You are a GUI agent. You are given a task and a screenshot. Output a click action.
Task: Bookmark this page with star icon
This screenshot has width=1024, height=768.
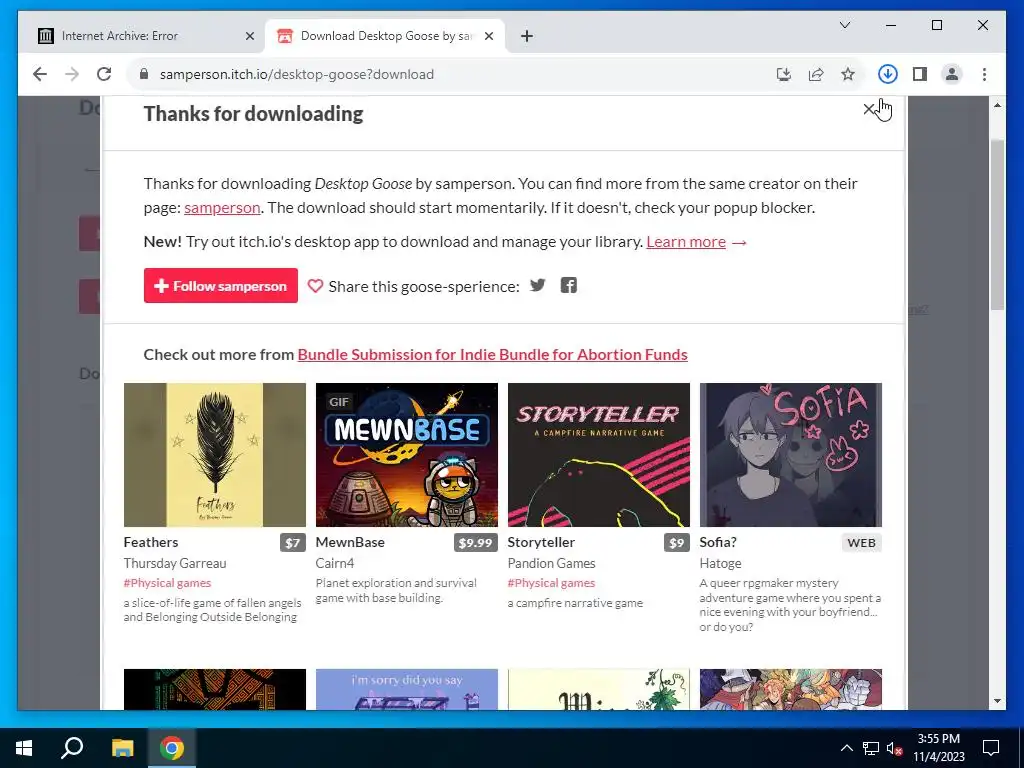848,74
